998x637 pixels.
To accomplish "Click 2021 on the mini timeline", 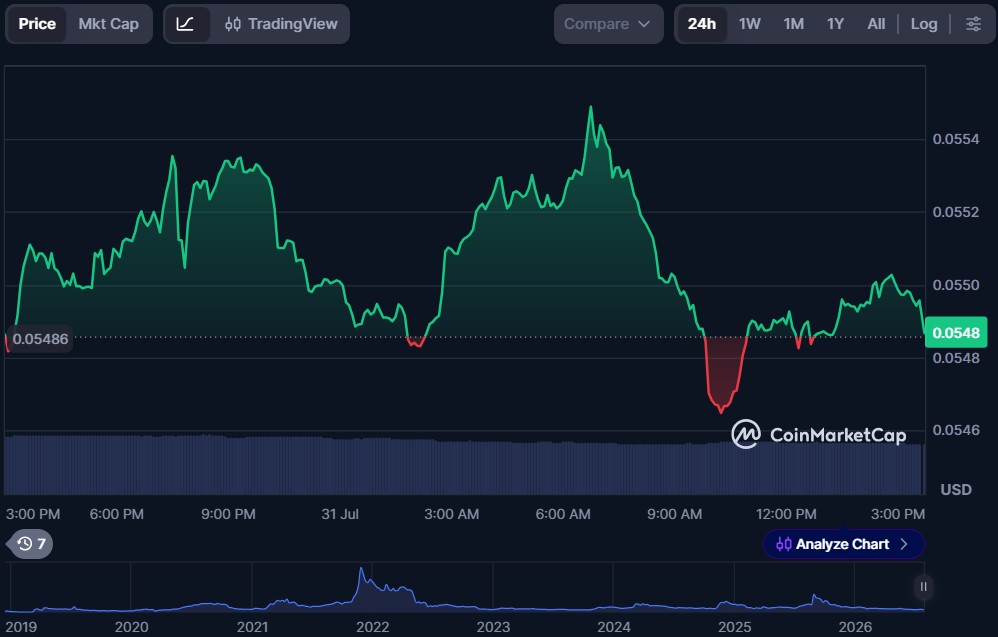I will [253, 627].
